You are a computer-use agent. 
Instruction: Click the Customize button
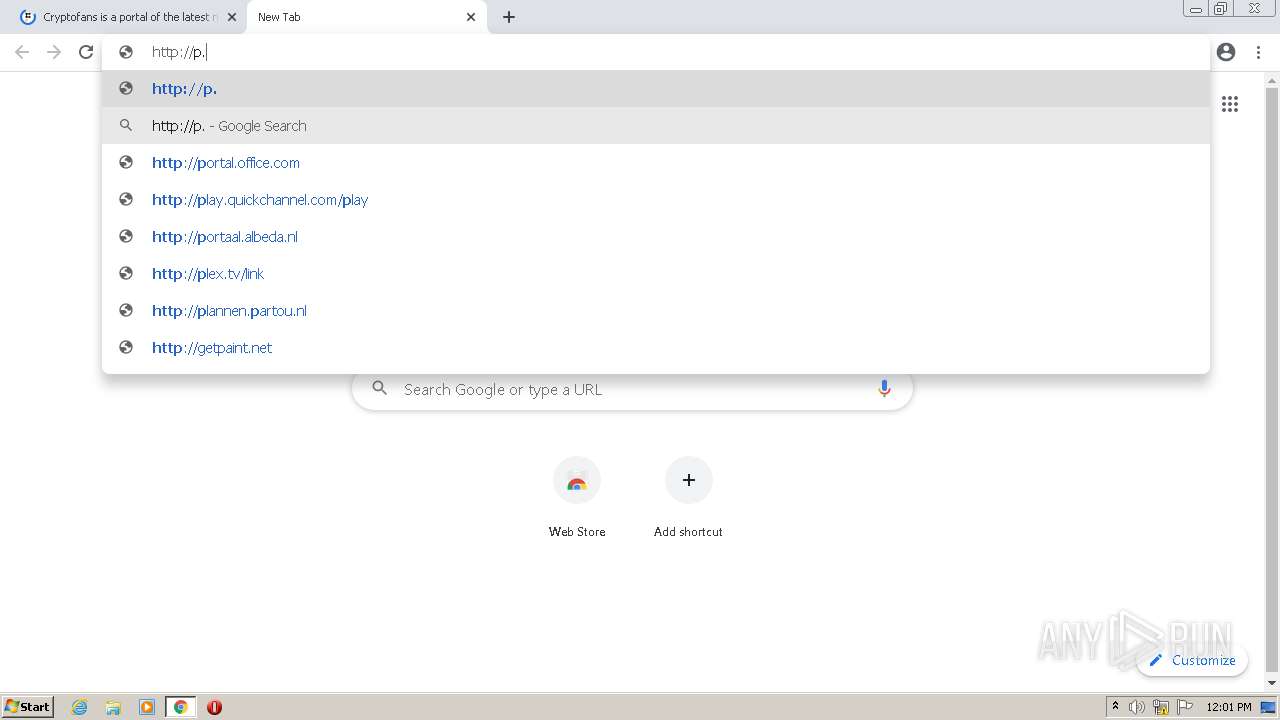coord(1192,660)
